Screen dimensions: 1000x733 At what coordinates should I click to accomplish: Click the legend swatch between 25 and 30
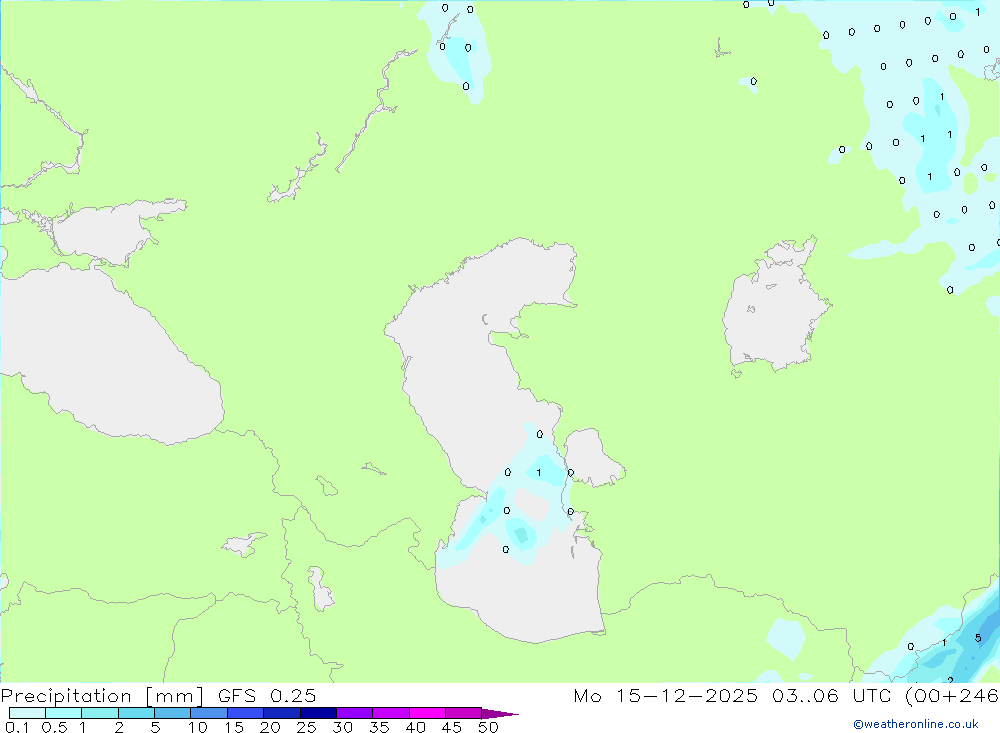[318, 713]
